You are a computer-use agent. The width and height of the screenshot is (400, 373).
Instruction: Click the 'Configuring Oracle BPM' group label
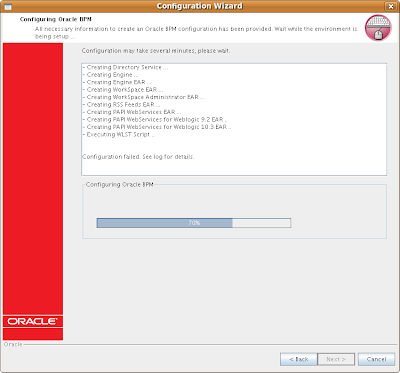tap(119, 184)
